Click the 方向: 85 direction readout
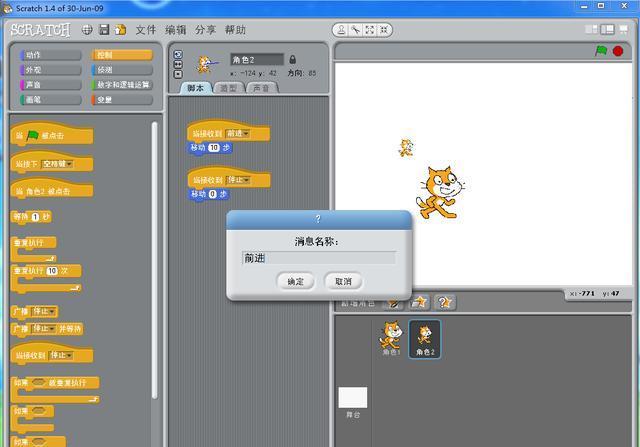640x447 pixels. 302,73
